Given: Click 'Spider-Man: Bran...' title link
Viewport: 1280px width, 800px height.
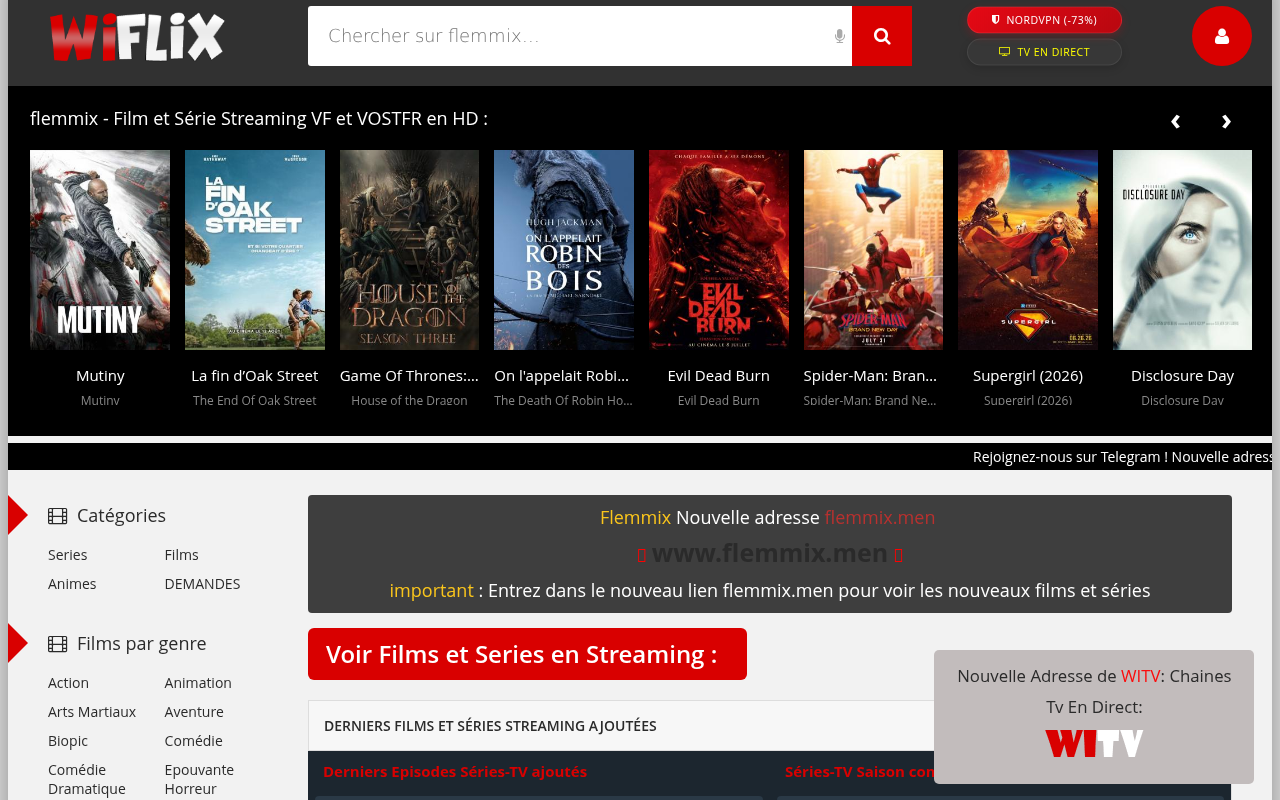Looking at the screenshot, I should coord(870,376).
